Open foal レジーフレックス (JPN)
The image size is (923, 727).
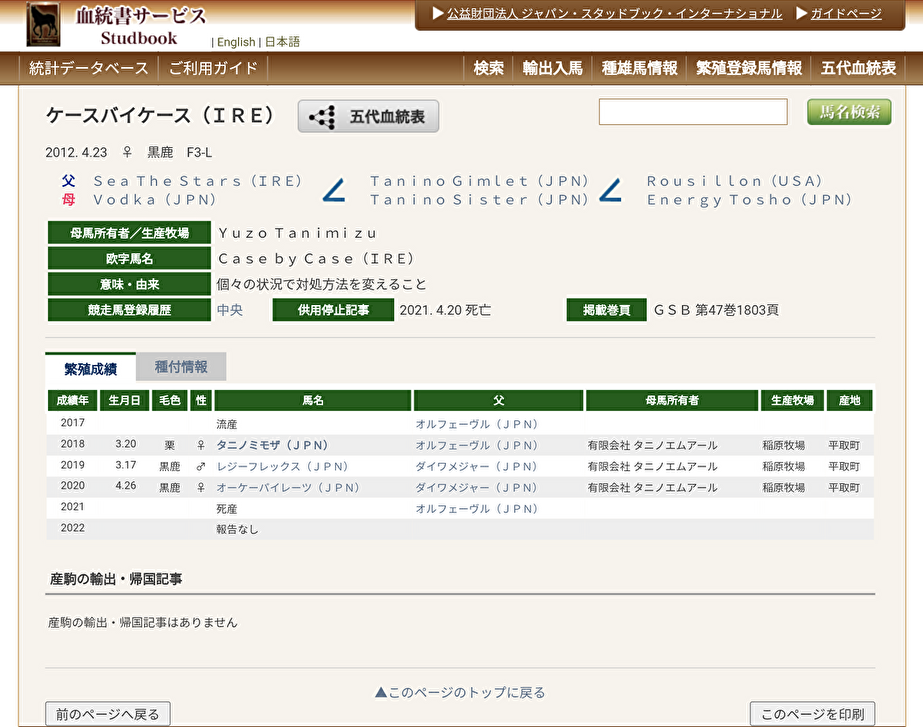(x=282, y=466)
